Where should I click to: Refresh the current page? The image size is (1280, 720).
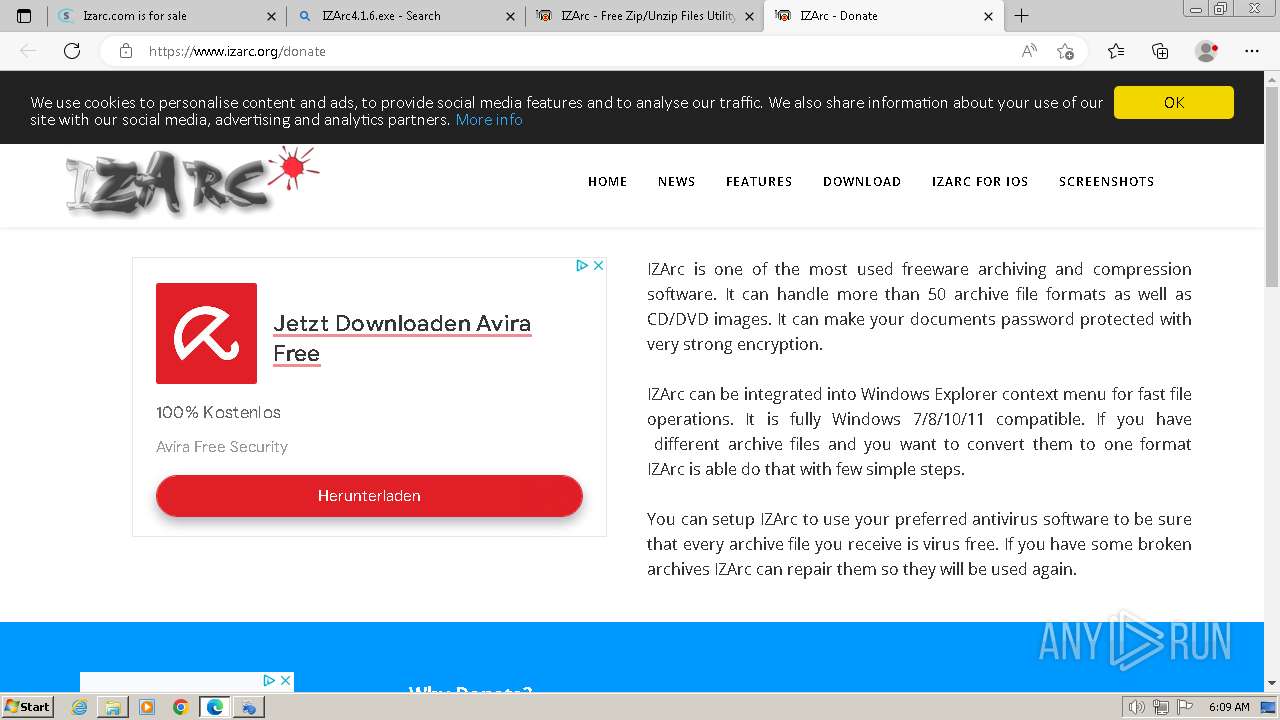[x=72, y=51]
